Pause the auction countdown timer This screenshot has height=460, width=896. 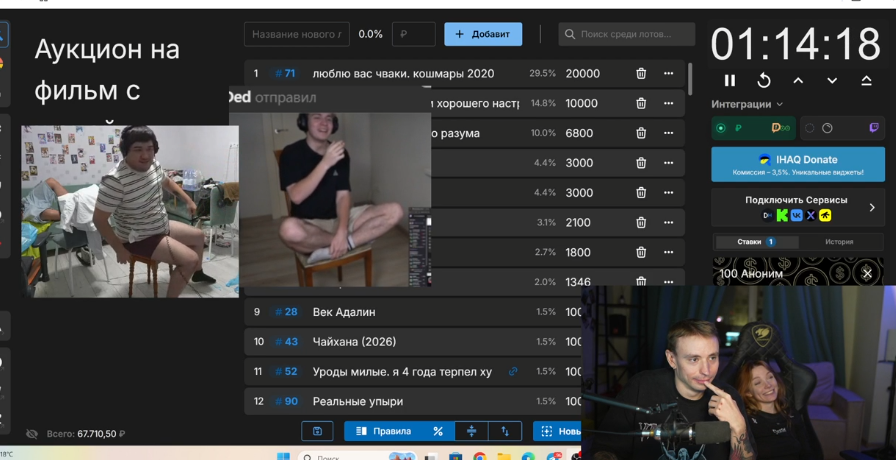[730, 81]
